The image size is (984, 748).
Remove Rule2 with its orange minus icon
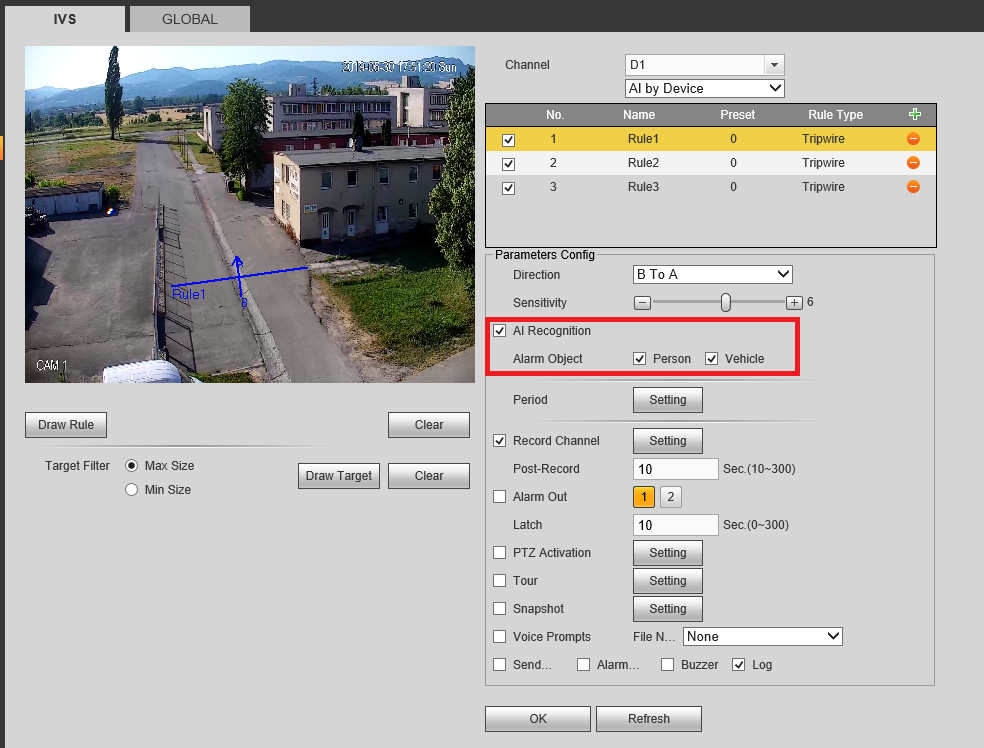[x=913, y=163]
